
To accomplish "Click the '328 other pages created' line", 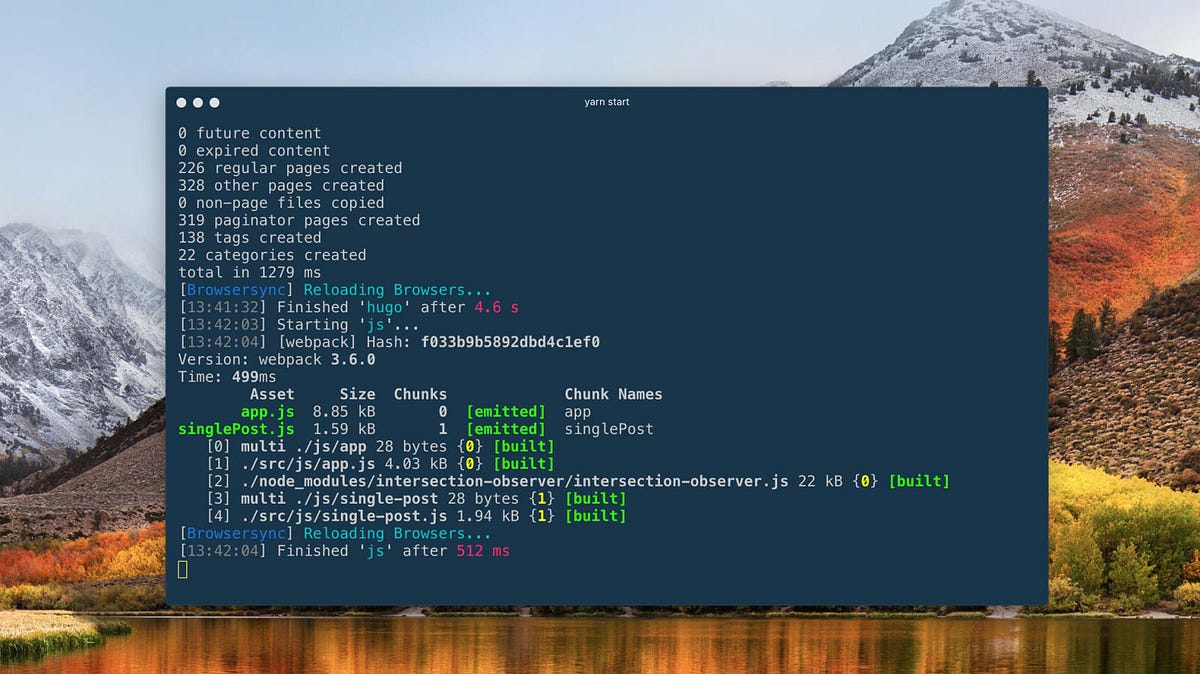I will (281, 185).
